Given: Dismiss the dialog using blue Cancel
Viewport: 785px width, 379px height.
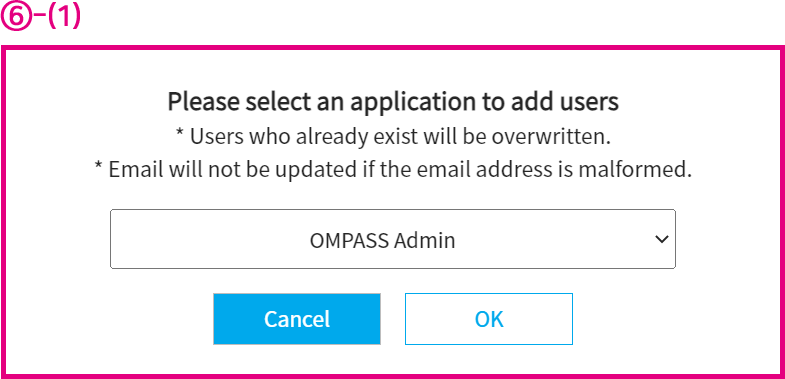Looking at the screenshot, I should [x=297, y=319].
